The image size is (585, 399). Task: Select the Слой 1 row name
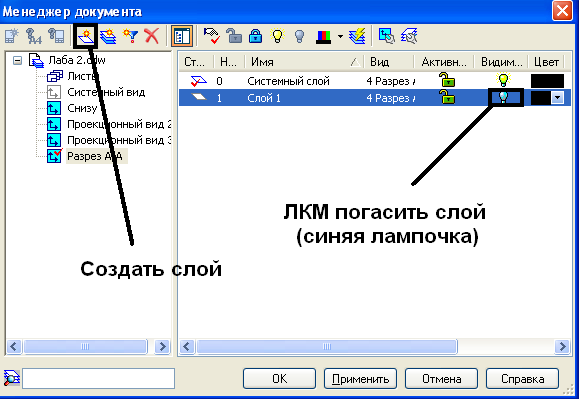264,98
